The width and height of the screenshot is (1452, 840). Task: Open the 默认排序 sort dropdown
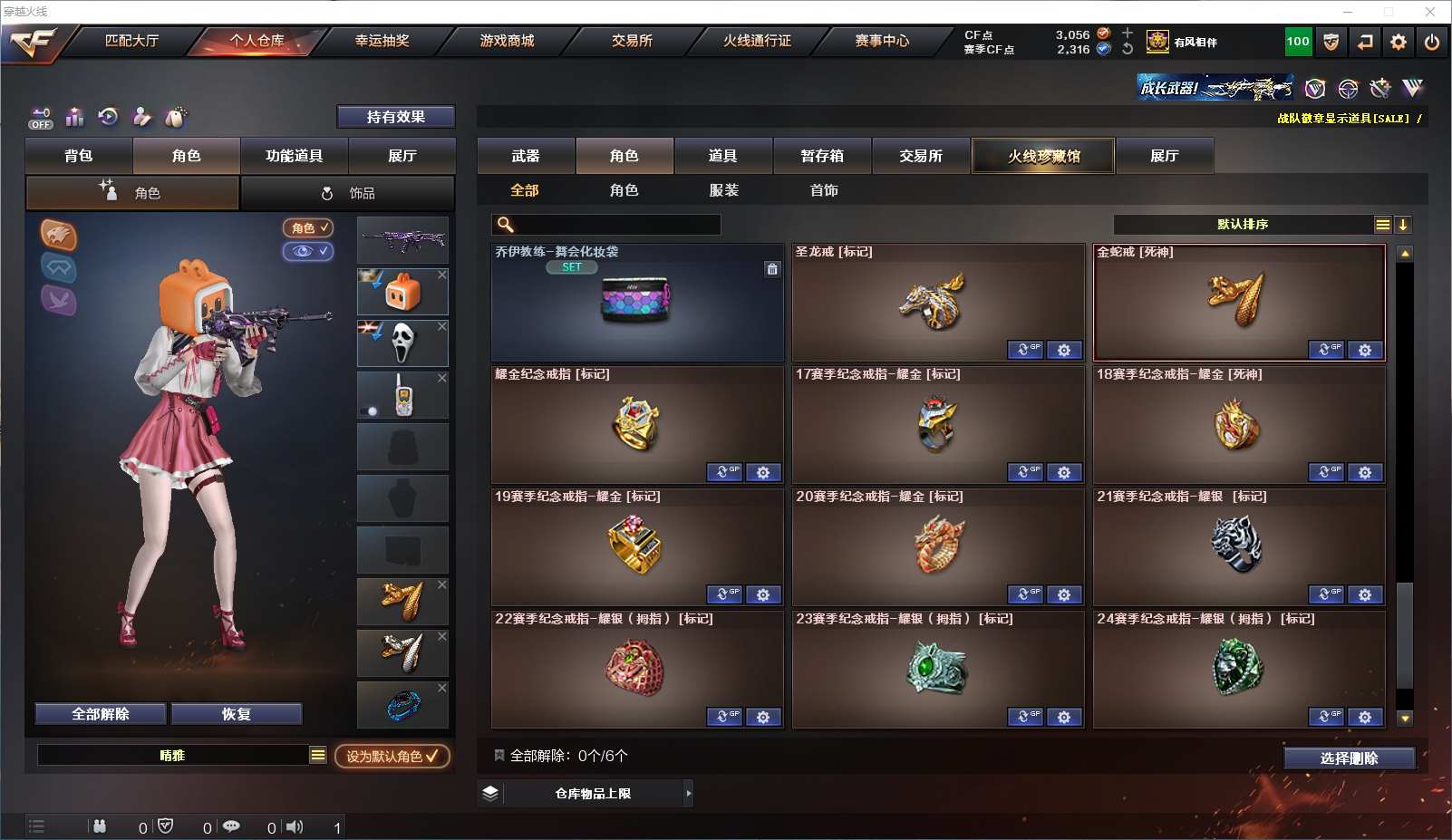pyautogui.click(x=1251, y=225)
